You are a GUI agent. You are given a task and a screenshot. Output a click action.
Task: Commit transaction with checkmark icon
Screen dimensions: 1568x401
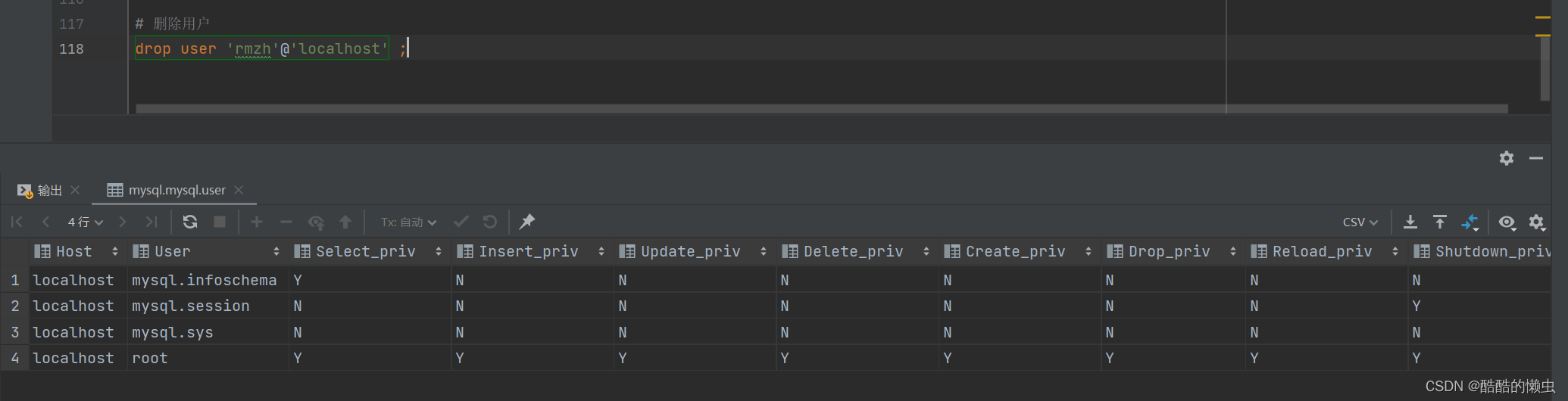click(x=461, y=222)
